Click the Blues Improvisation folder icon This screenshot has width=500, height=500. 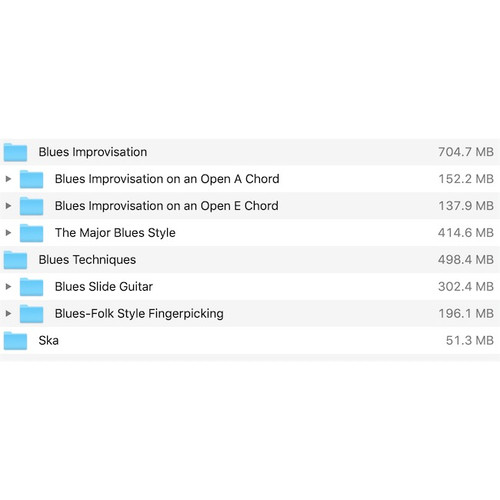(15, 152)
